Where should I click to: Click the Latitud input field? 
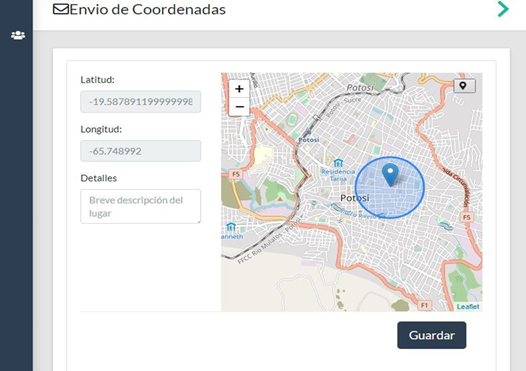click(x=141, y=102)
